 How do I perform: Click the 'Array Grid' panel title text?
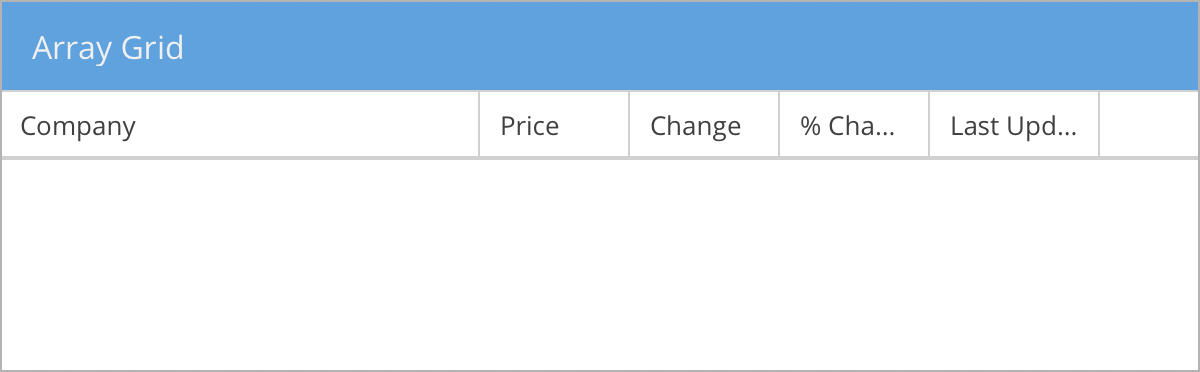pos(108,48)
